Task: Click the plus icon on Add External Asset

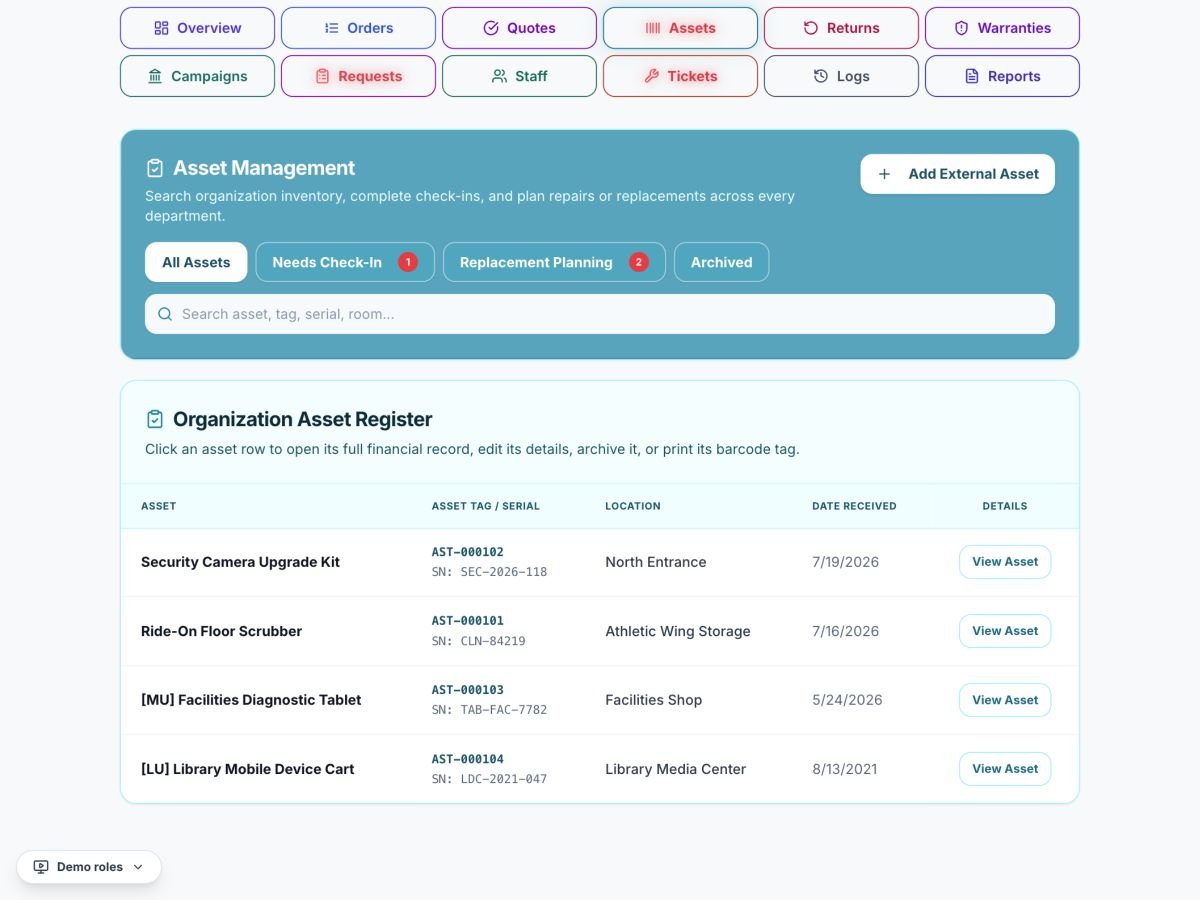Action: click(x=884, y=174)
